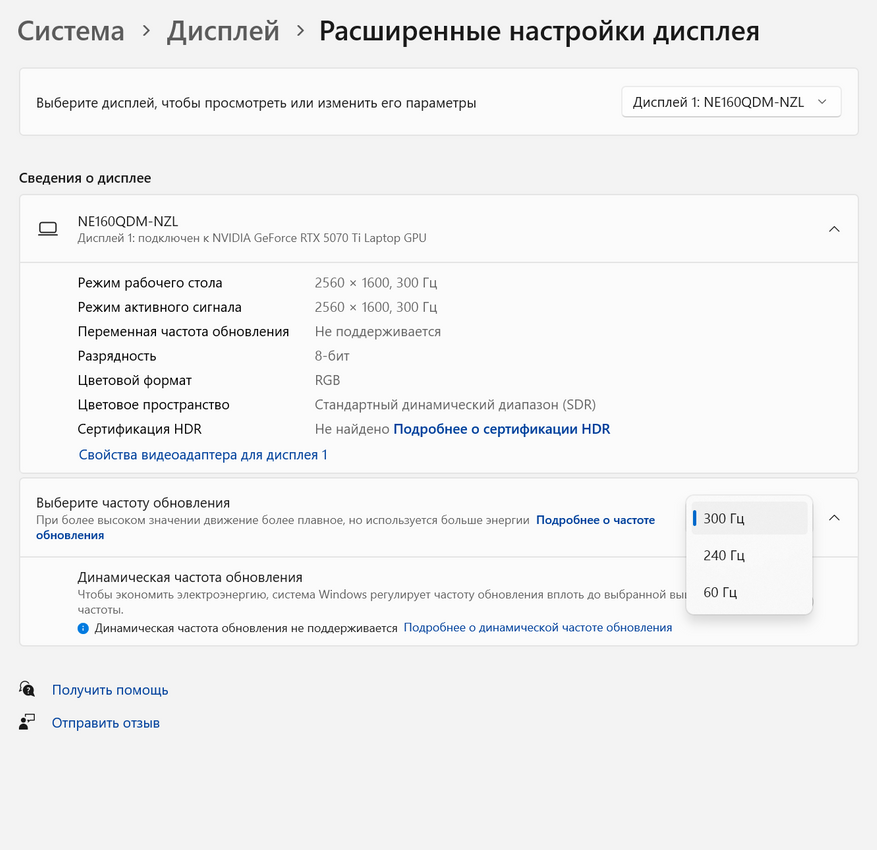This screenshot has height=850, width=877.
Task: Click Стандартный динамический диапазон (SDR) text
Action: pyautogui.click(x=455, y=404)
